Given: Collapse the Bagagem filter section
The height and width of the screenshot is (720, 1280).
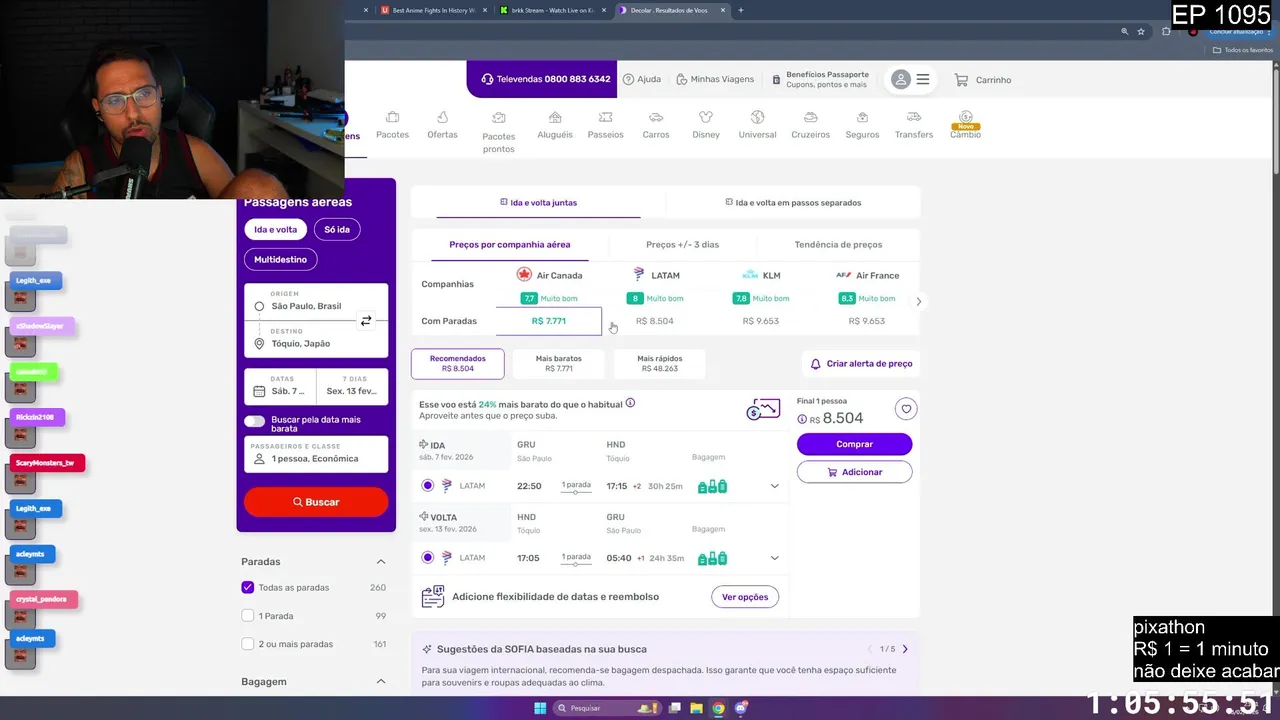Looking at the screenshot, I should [381, 682].
